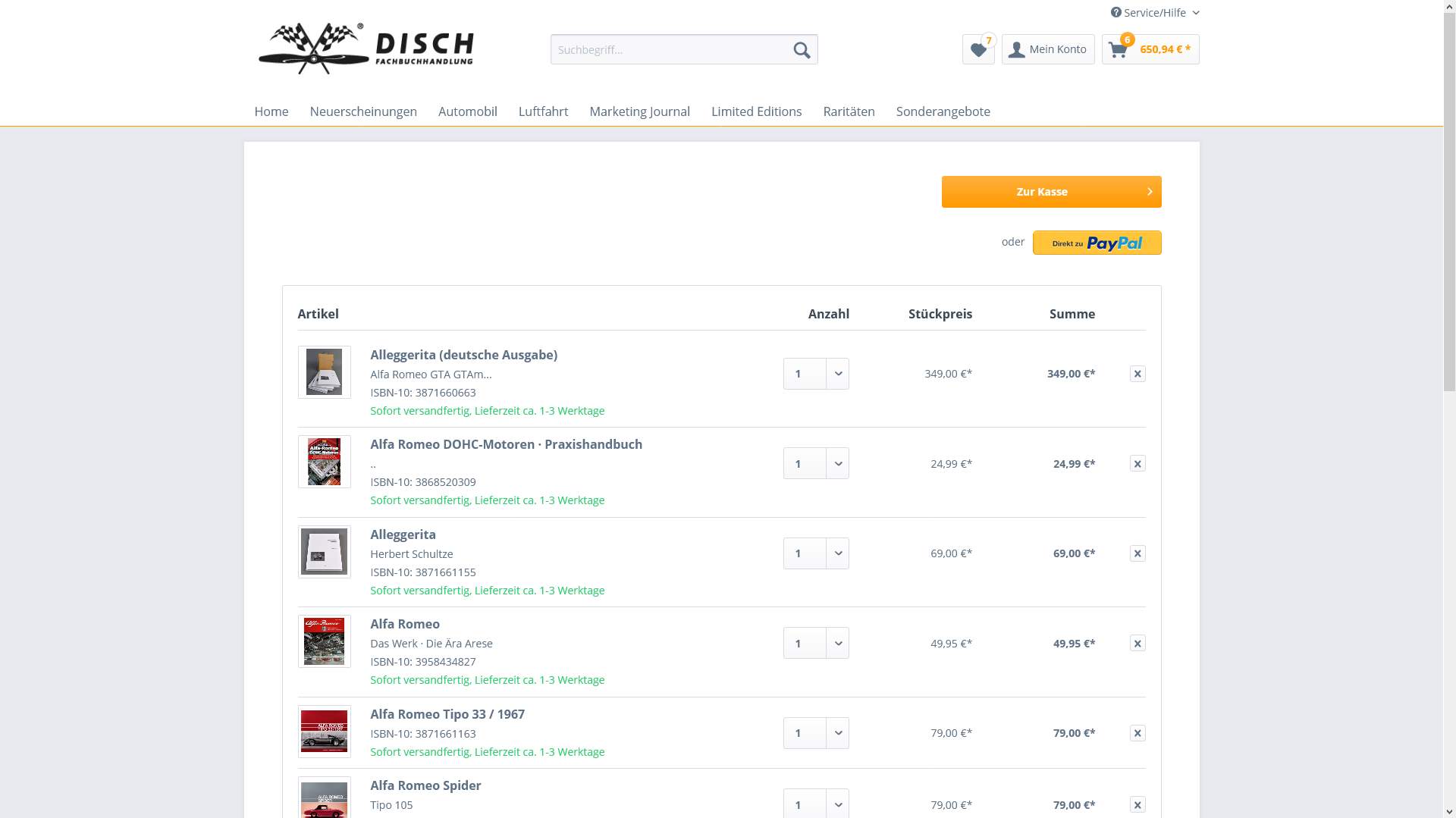Click thumbnail of Alfa Romeo Spider
The width and height of the screenshot is (1456, 818).
(x=325, y=798)
